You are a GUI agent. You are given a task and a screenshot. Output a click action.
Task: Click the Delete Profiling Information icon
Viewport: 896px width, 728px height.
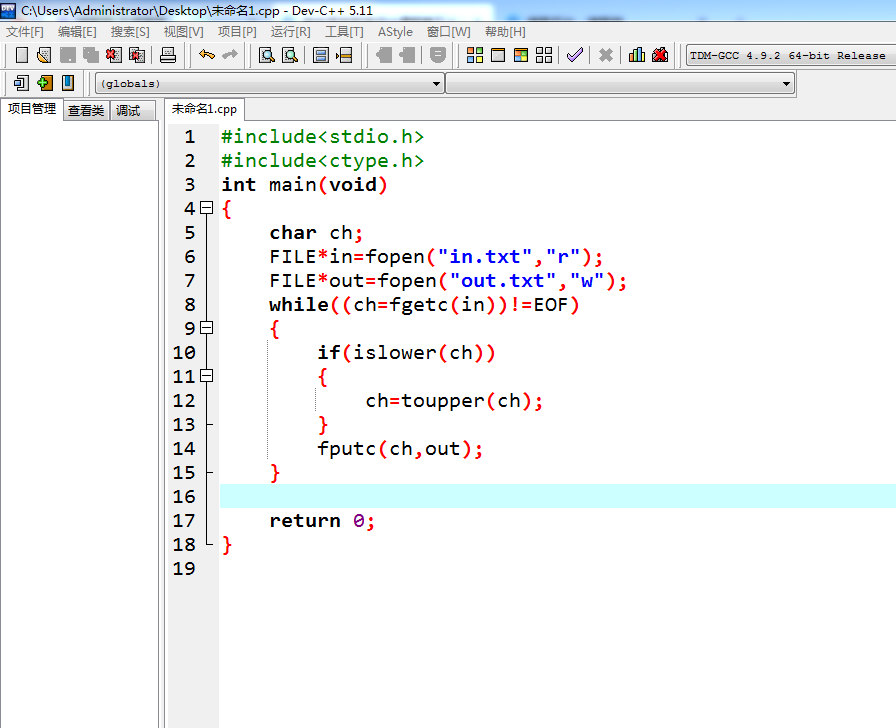point(660,55)
